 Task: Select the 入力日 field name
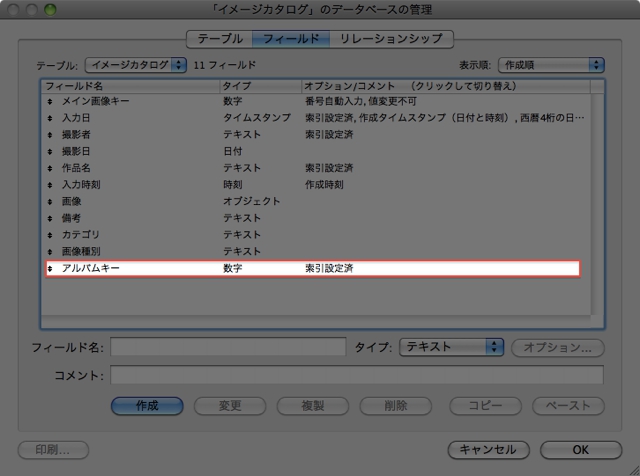pos(76,118)
